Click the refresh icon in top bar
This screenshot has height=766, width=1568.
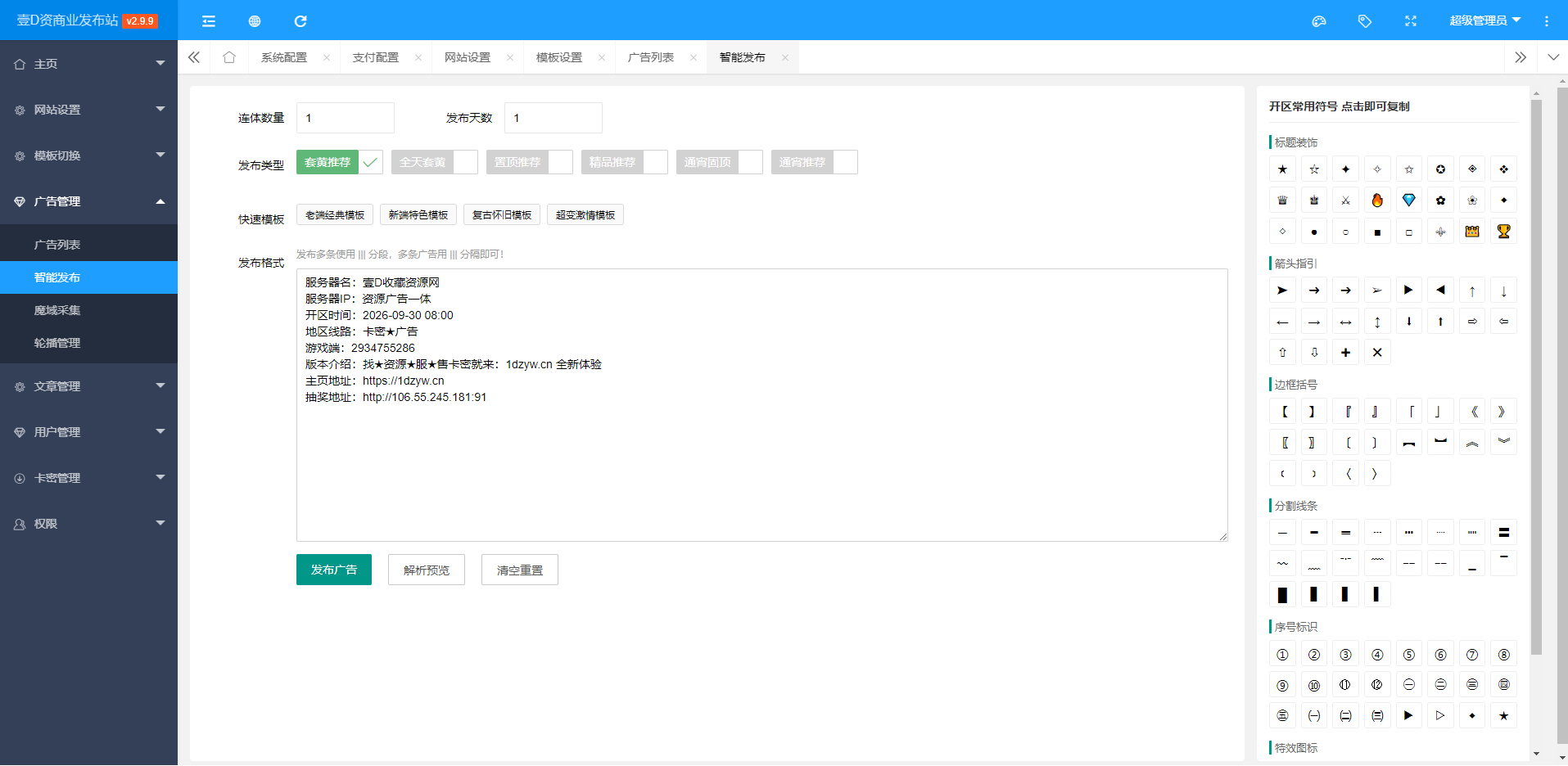[x=300, y=21]
